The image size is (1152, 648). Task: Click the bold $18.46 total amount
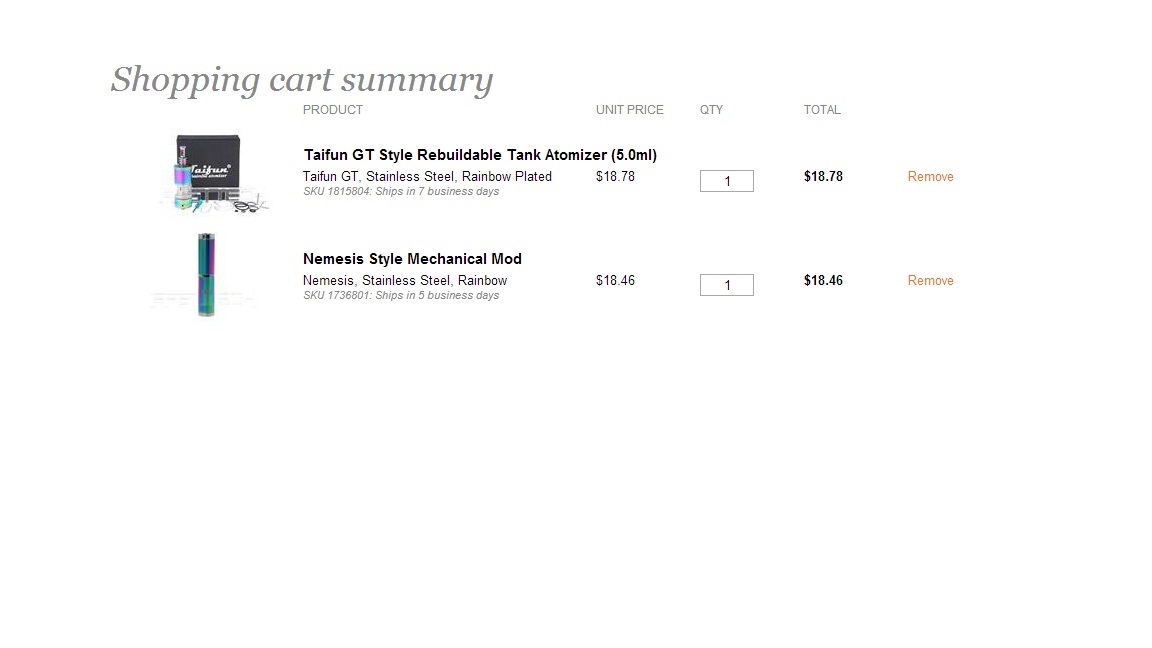(x=823, y=281)
